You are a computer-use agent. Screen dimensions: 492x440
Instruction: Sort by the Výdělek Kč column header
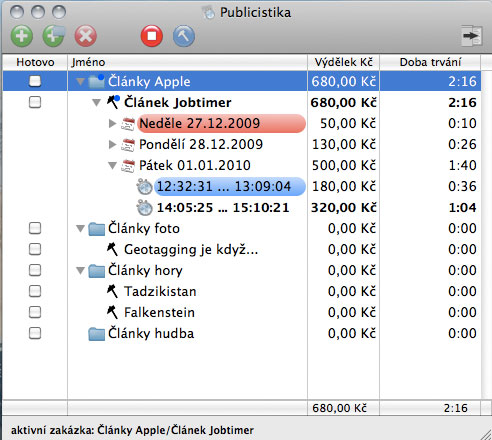coord(343,62)
